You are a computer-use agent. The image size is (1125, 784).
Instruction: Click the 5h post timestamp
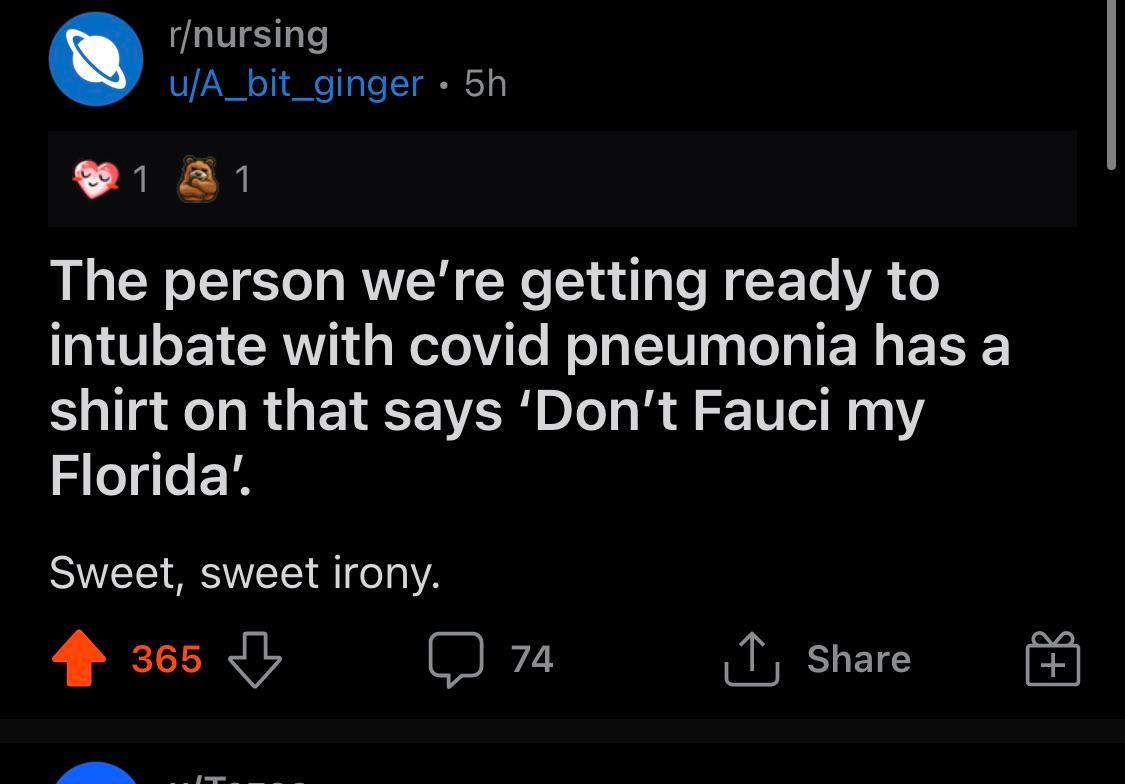coord(486,83)
